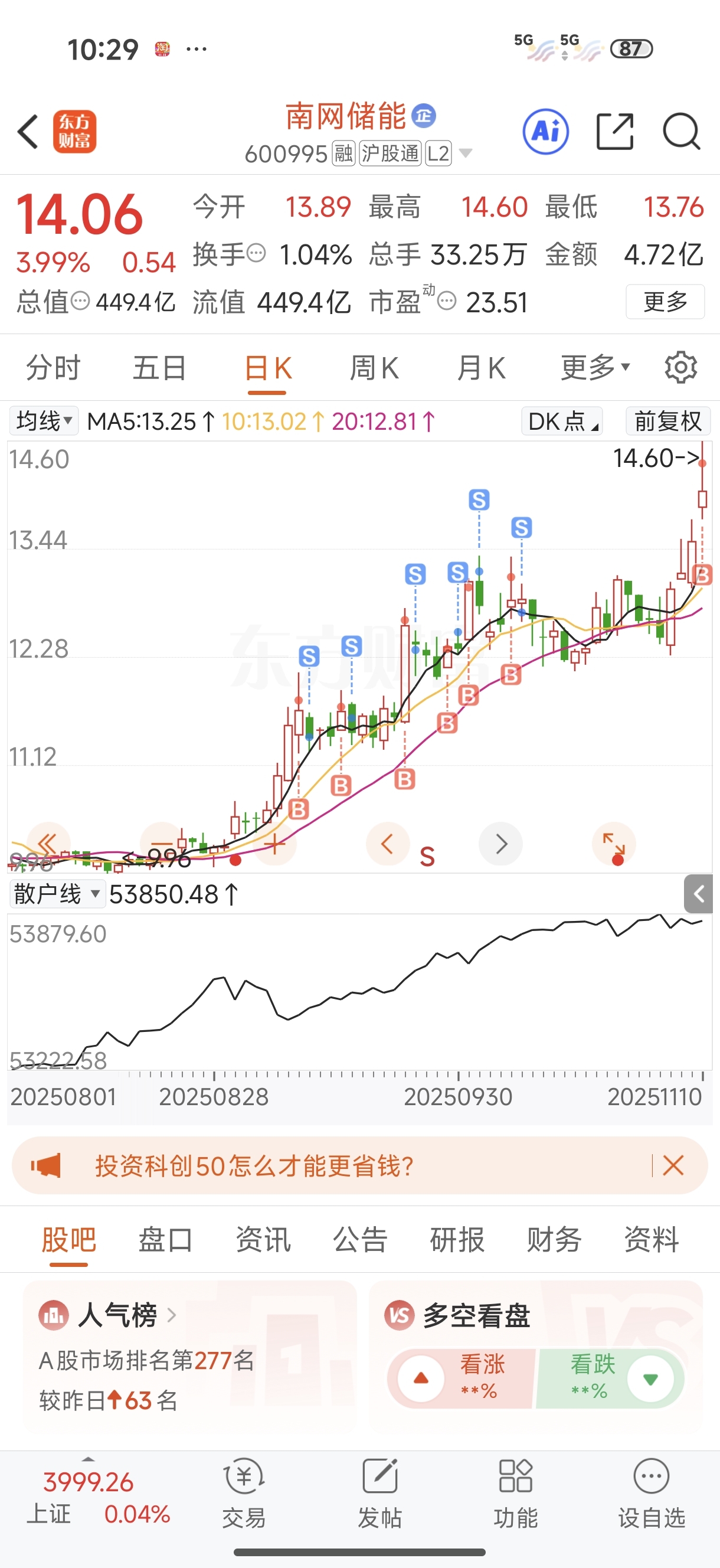Viewport: 720px width, 1568px height.
Task: Tap the 14.06 current price
Action: 80,214
